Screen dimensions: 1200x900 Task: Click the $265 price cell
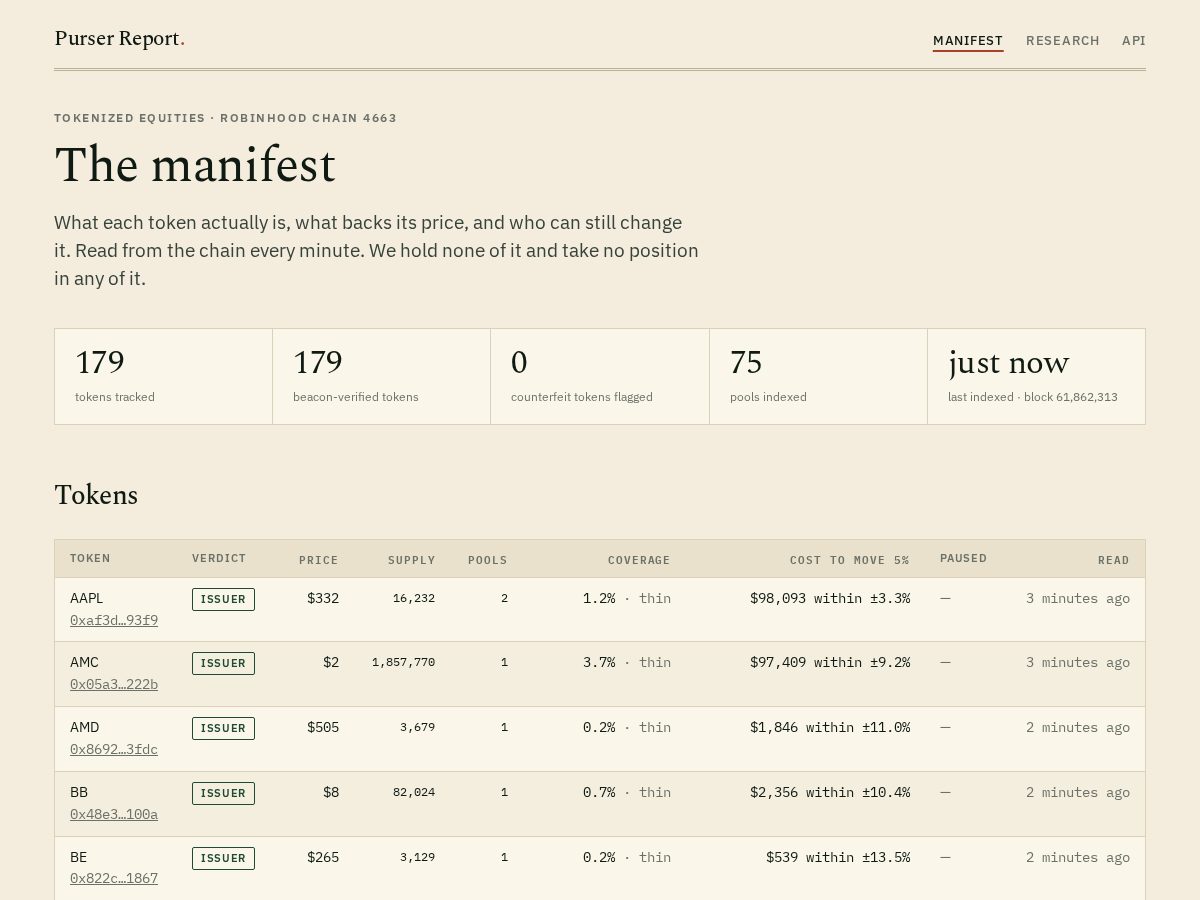coord(323,857)
